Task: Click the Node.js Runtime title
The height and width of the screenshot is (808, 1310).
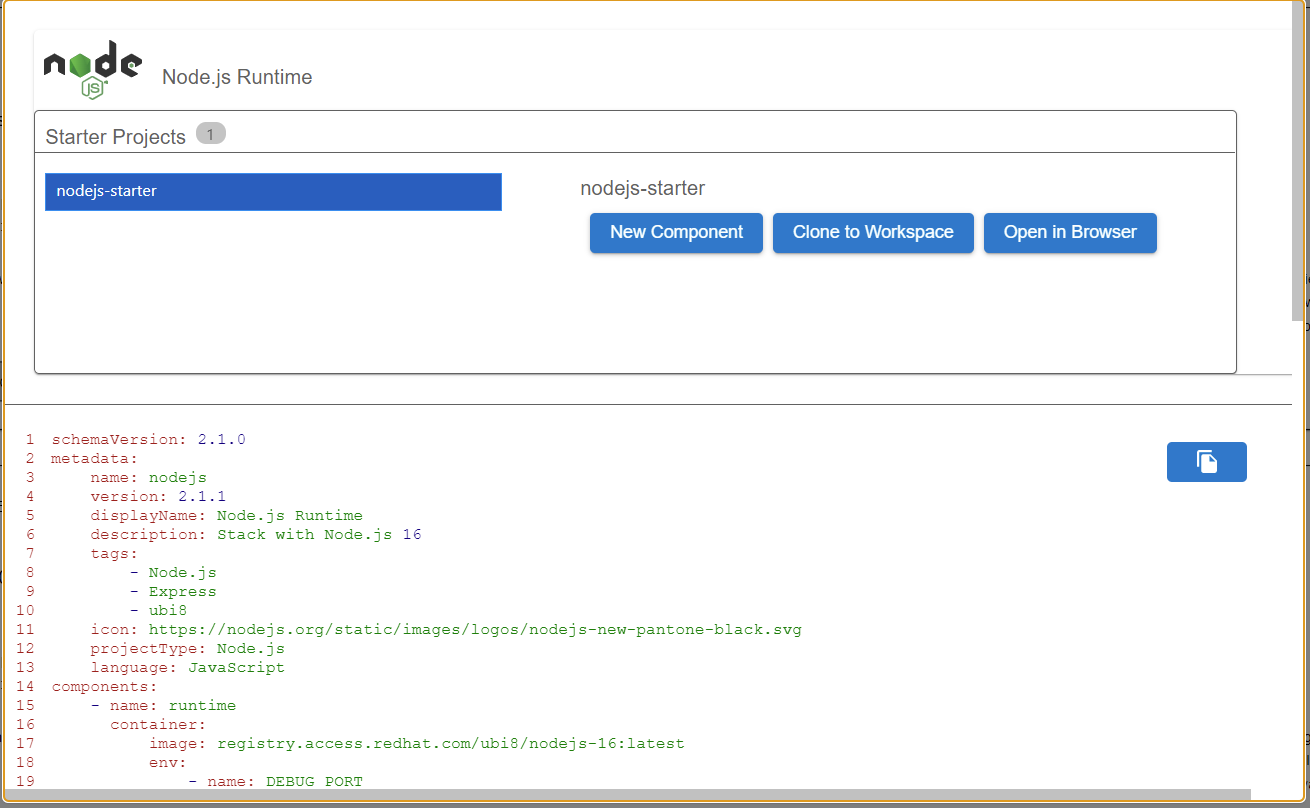Action: (237, 77)
